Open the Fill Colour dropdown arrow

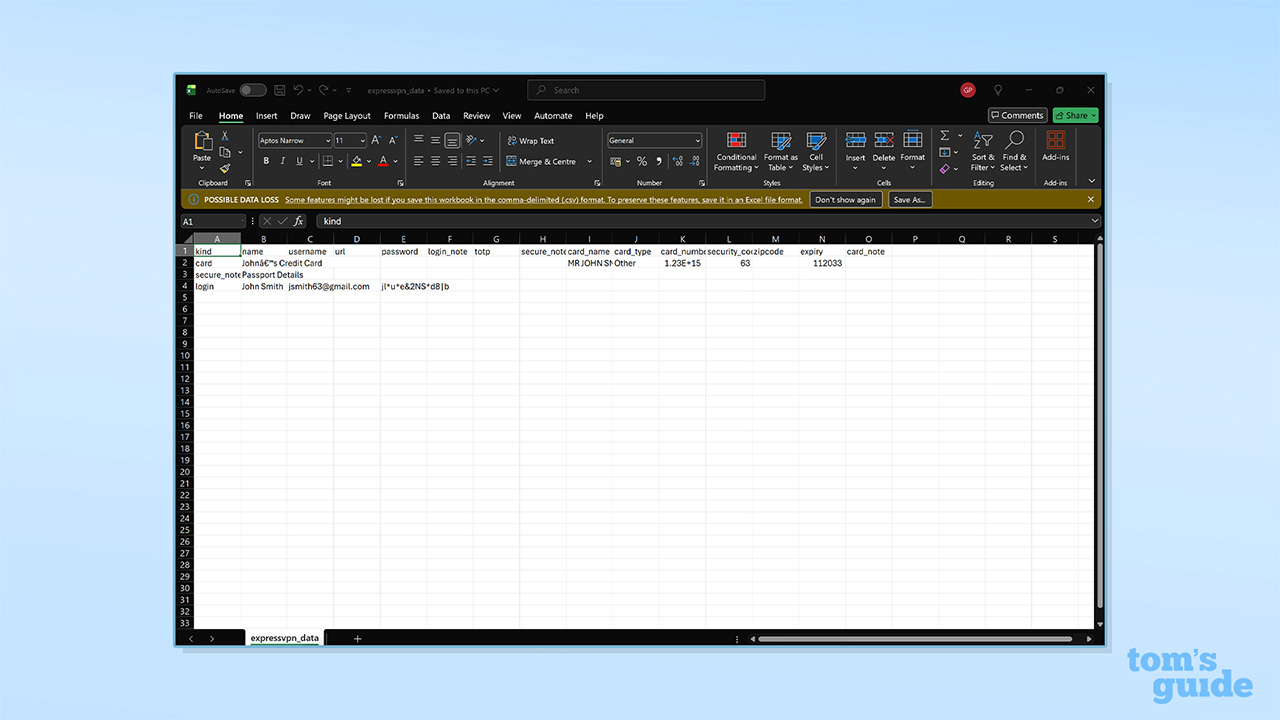tap(368, 161)
